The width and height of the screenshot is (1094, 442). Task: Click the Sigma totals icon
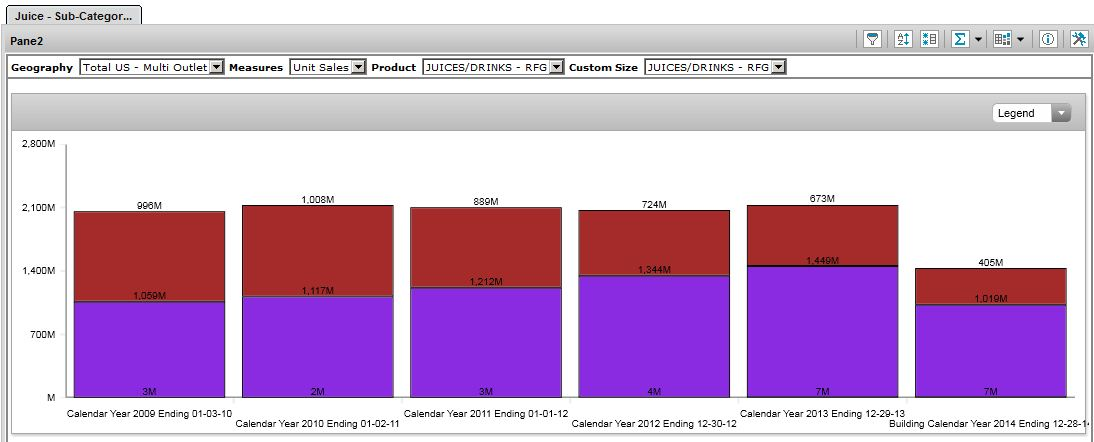click(960, 39)
